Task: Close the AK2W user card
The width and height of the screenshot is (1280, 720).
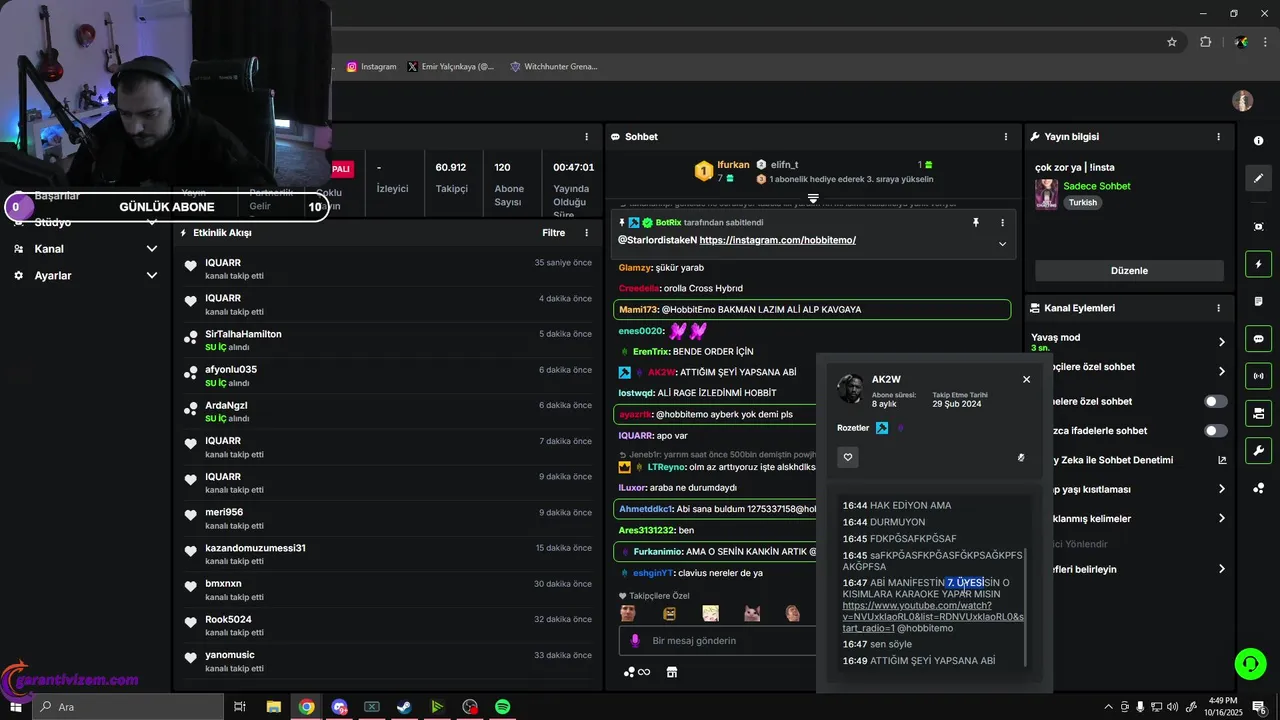Action: pyautogui.click(x=1026, y=379)
